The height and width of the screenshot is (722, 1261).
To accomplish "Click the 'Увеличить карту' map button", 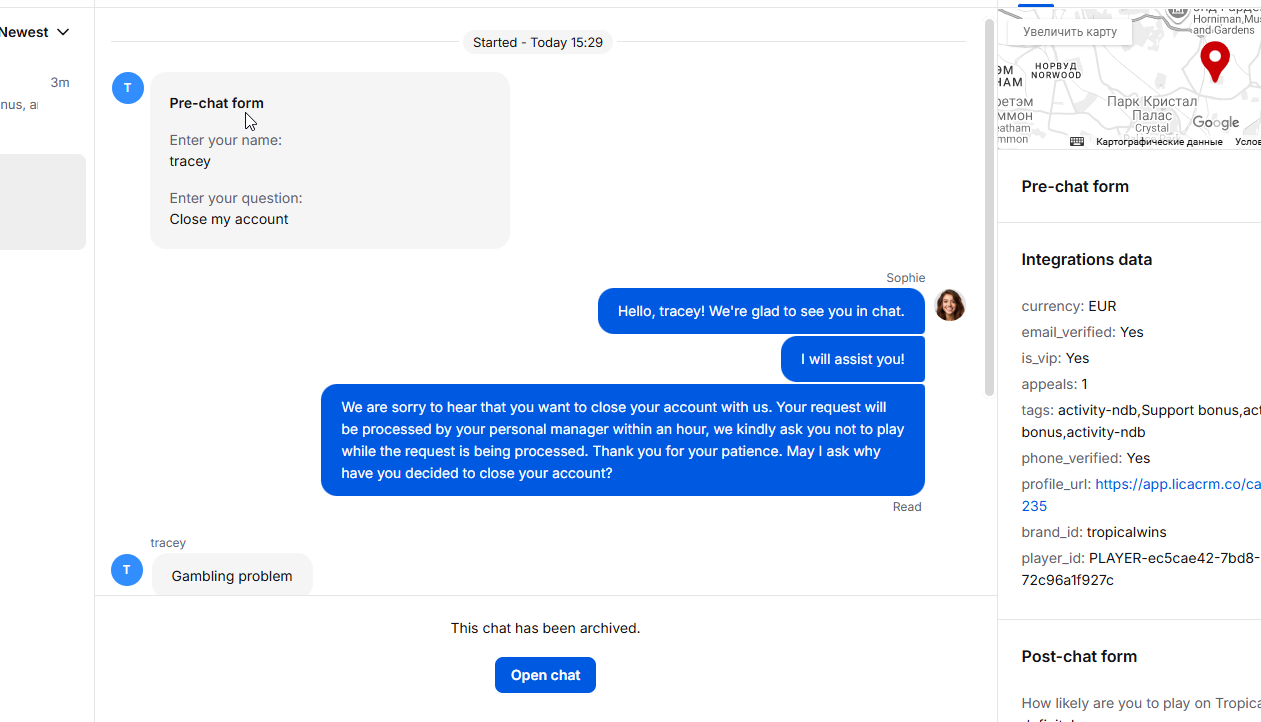I will click(1069, 32).
